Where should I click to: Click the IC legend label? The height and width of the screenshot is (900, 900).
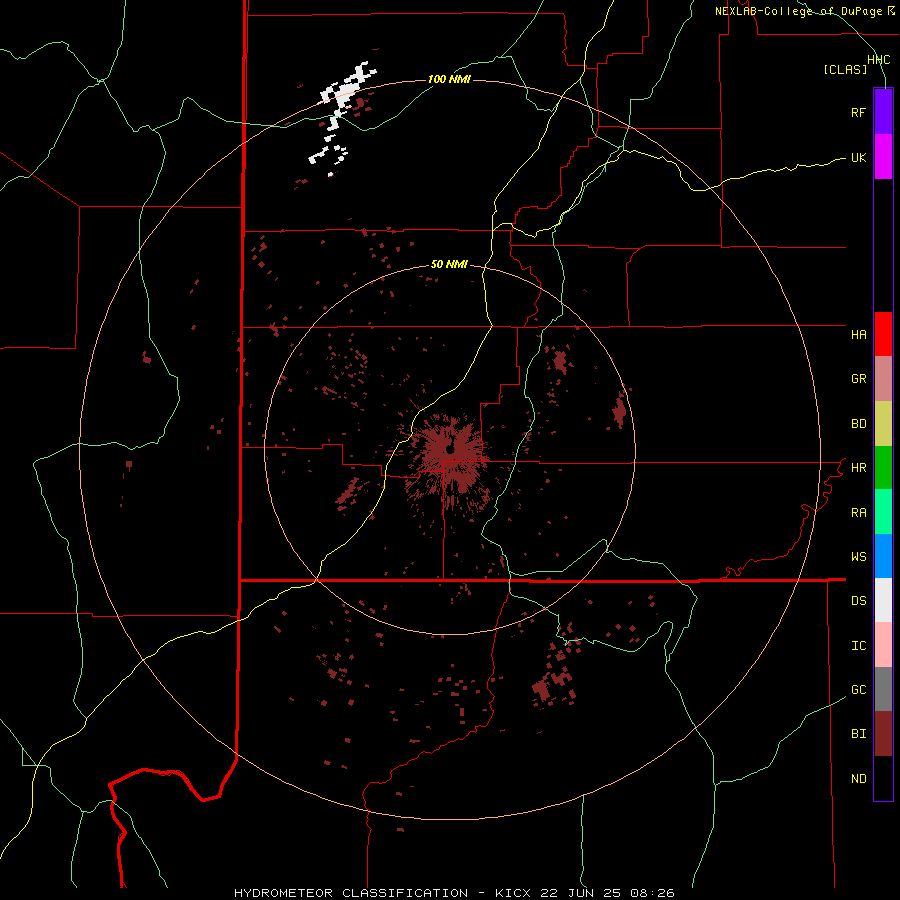click(858, 646)
